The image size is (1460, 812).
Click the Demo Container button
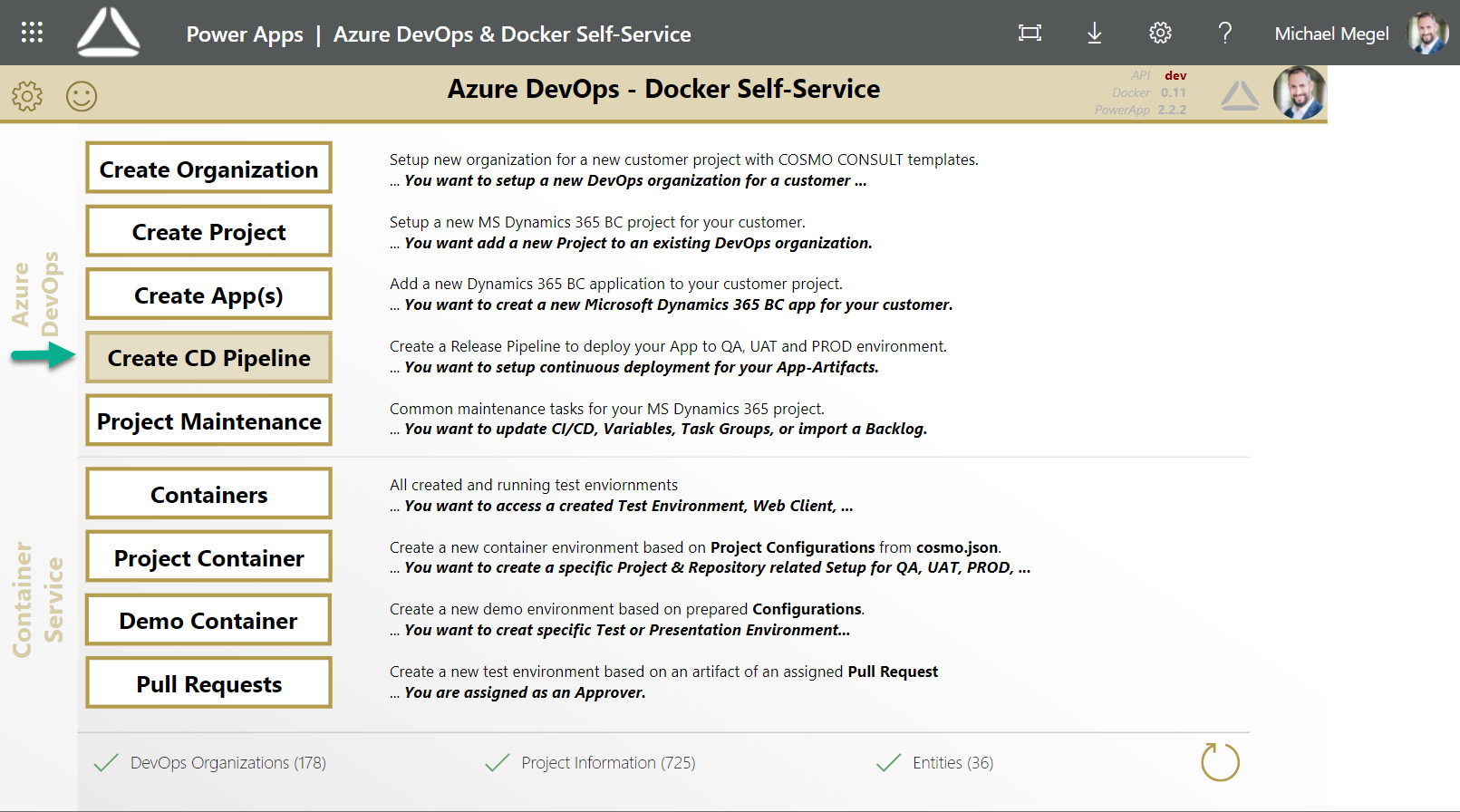[209, 620]
